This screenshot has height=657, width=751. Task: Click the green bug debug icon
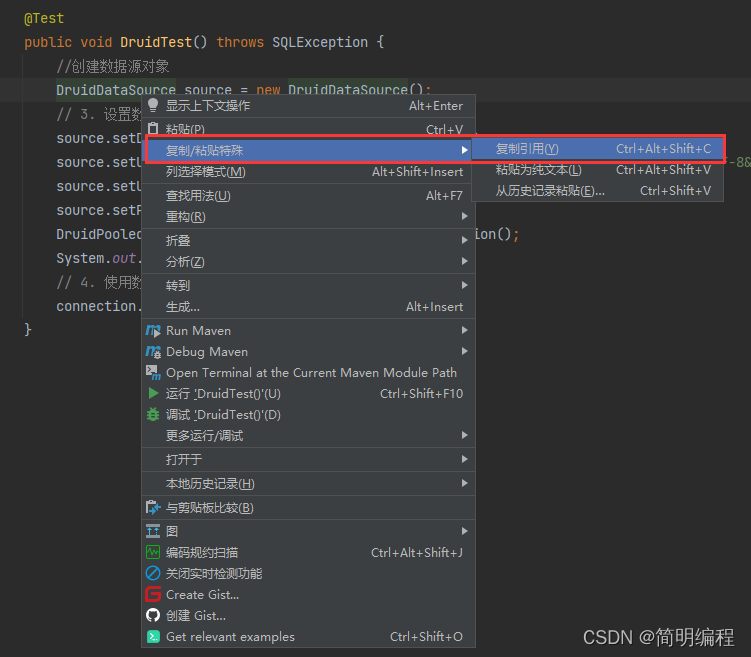point(153,414)
